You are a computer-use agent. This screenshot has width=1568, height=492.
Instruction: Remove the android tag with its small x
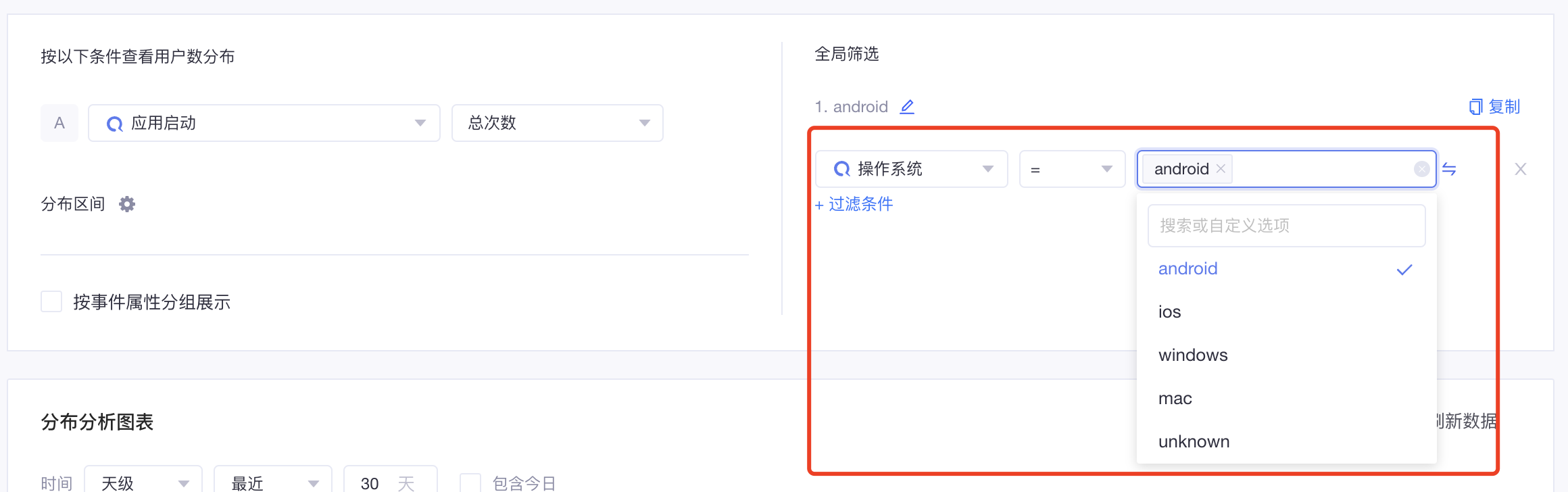pos(1221,169)
